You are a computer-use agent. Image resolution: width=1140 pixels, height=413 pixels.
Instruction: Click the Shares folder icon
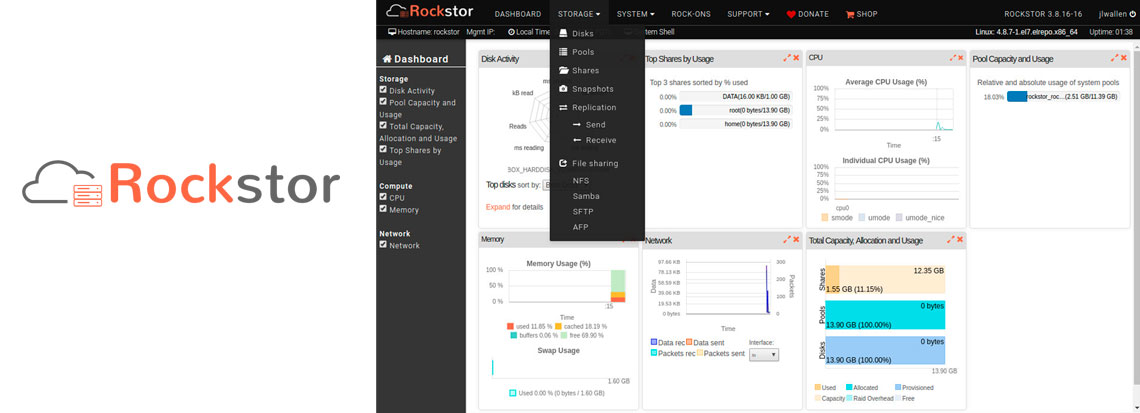click(563, 70)
